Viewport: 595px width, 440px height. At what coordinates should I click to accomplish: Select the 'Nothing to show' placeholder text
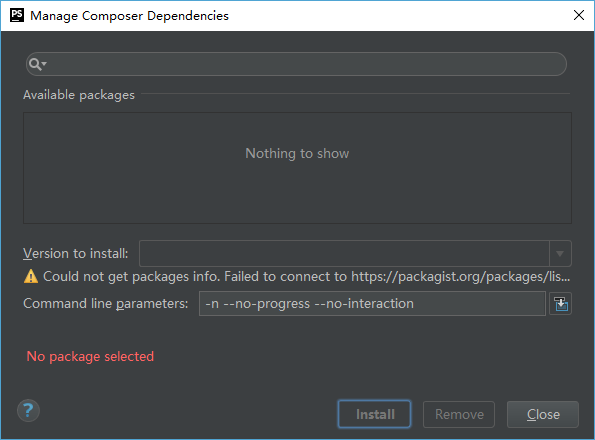click(297, 154)
